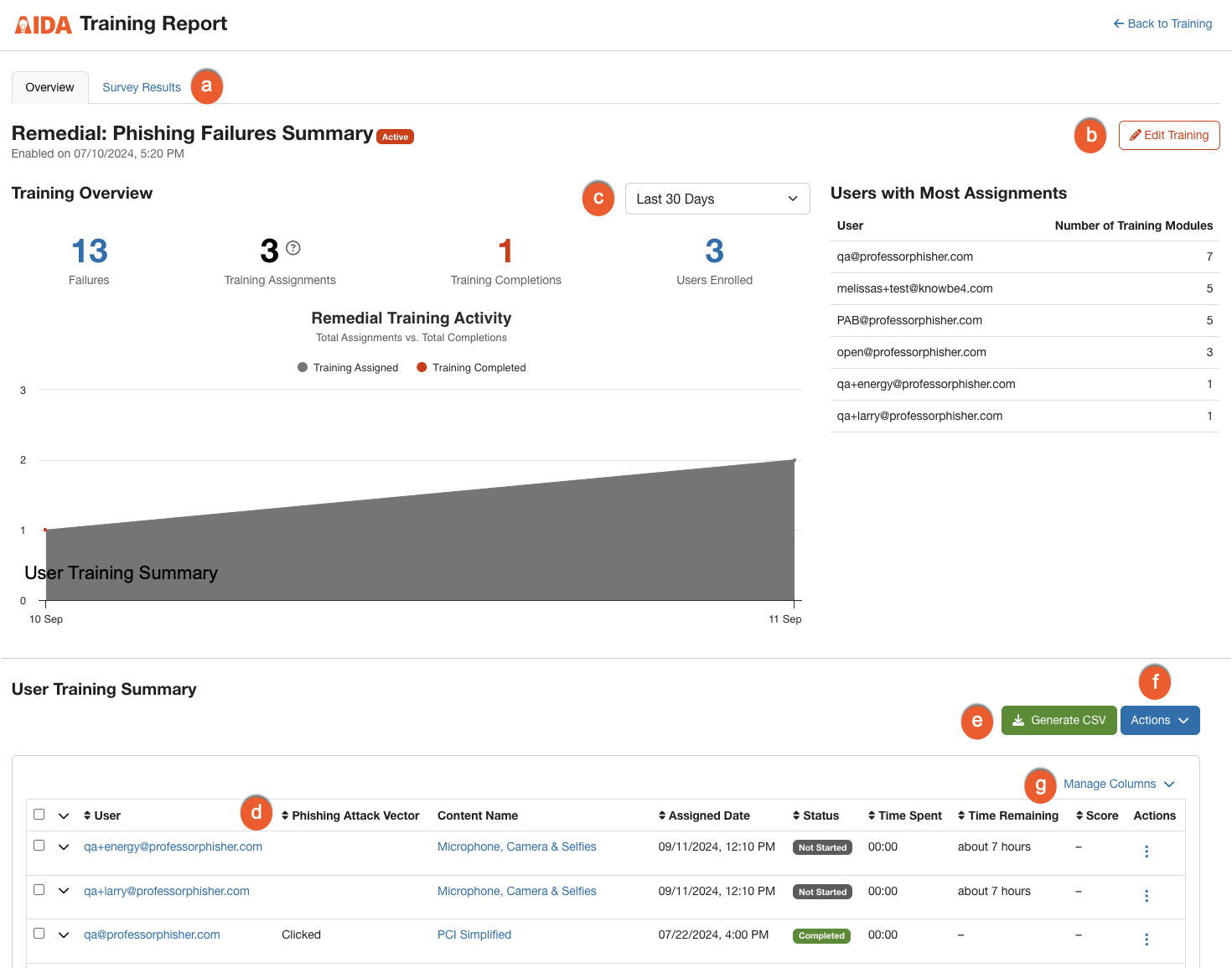1232x968 pixels.
Task: Expand the Manage Columns dropdown
Action: (1118, 784)
